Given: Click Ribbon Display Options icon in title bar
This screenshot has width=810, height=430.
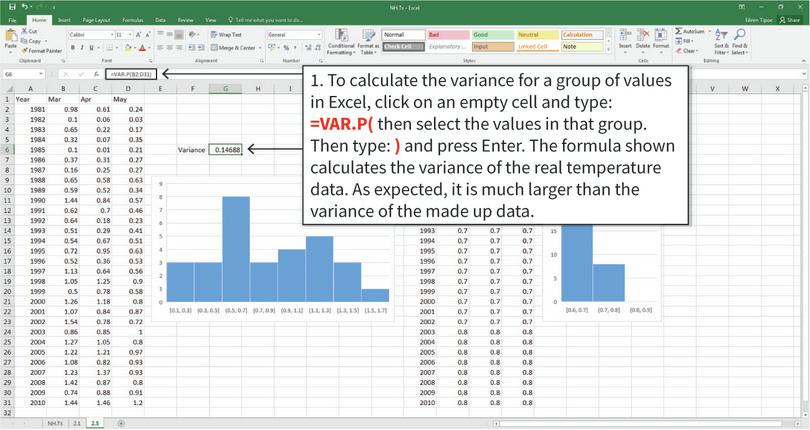Looking at the screenshot, I should coord(742,7).
